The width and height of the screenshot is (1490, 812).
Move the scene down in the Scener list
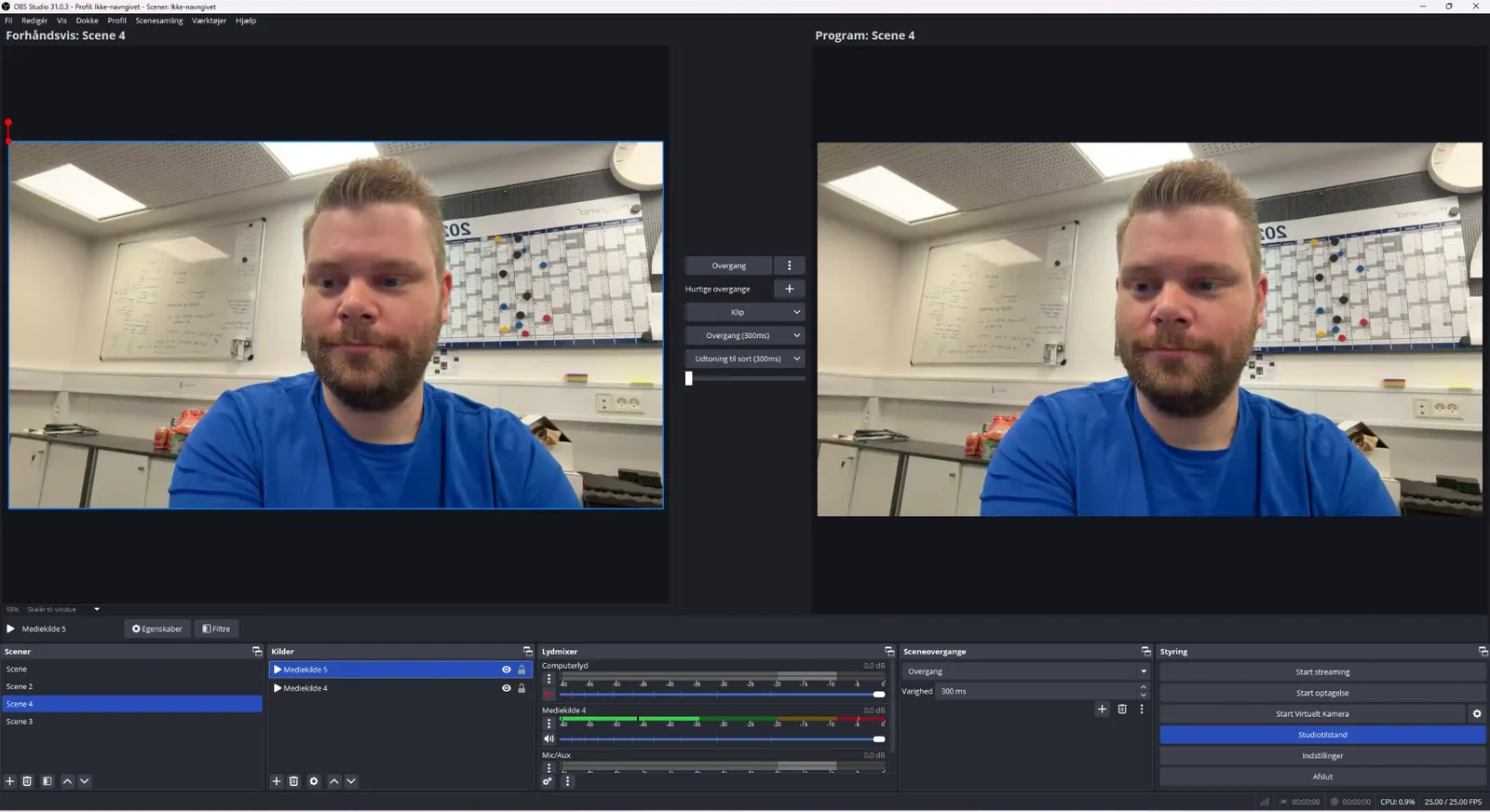point(85,781)
